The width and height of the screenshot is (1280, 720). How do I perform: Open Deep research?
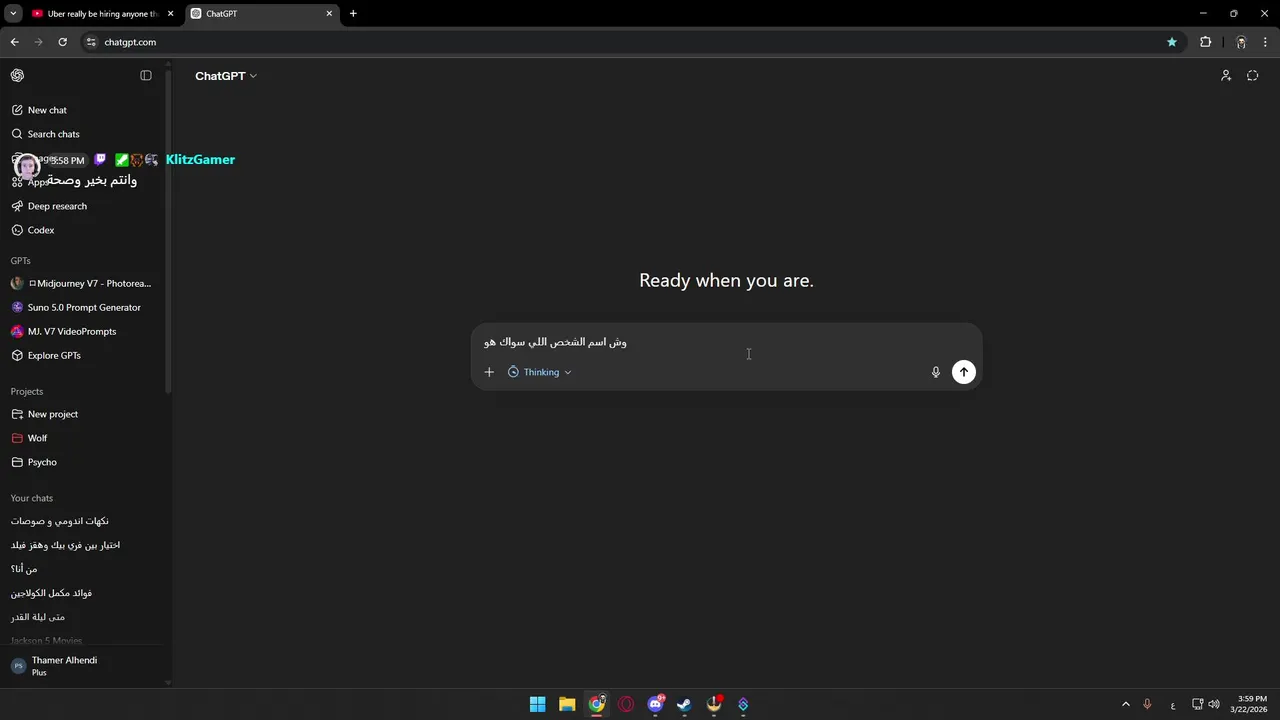[x=84, y=206]
